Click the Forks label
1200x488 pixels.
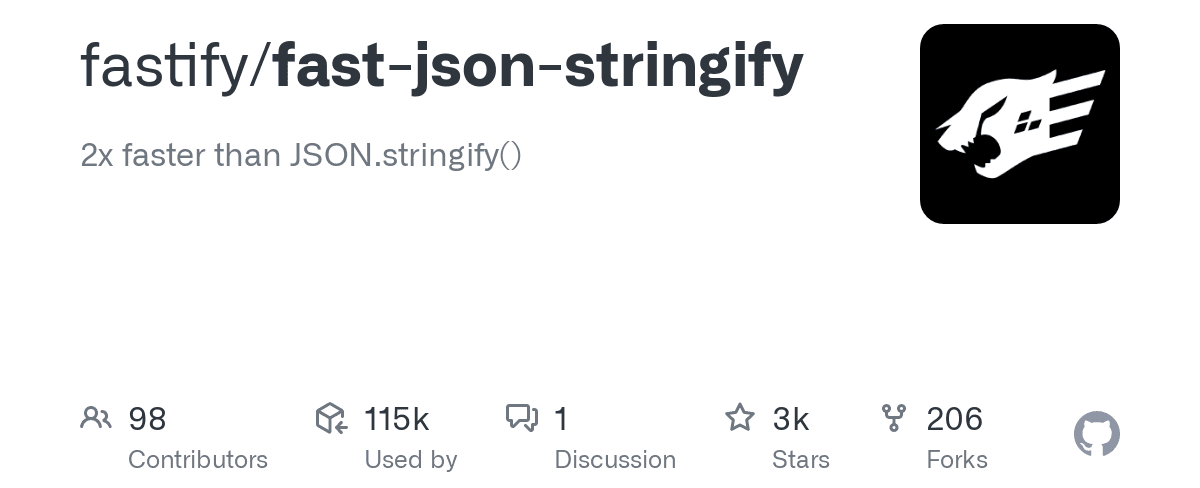(x=957, y=460)
